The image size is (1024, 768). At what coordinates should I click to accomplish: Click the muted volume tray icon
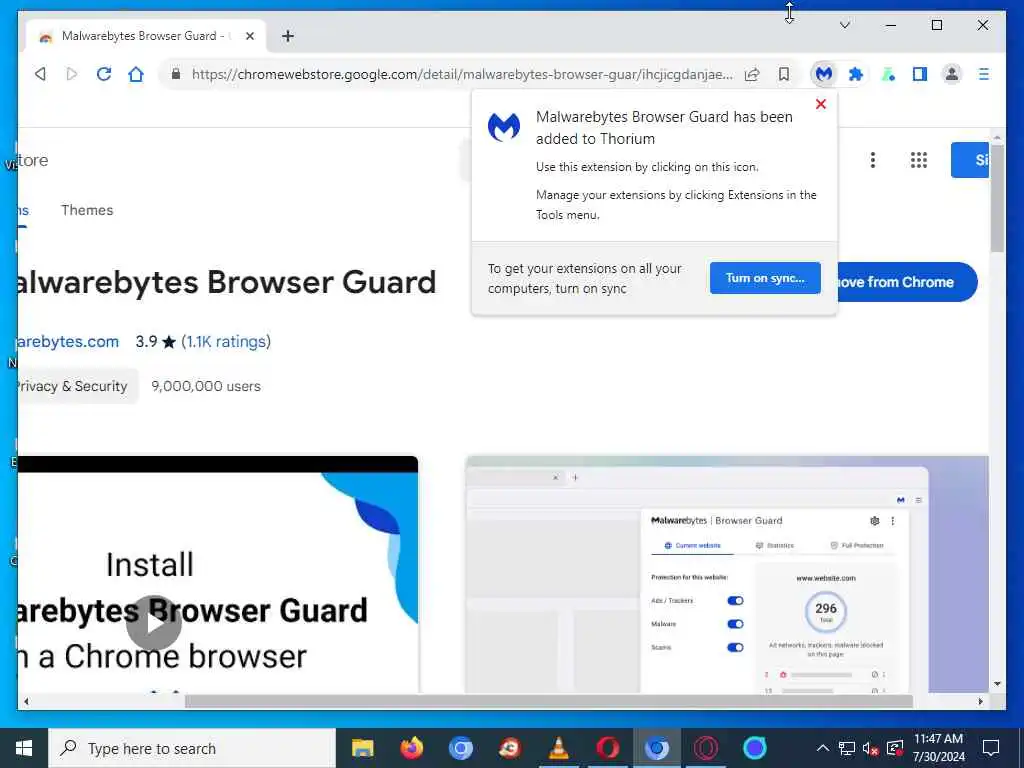pos(870,748)
